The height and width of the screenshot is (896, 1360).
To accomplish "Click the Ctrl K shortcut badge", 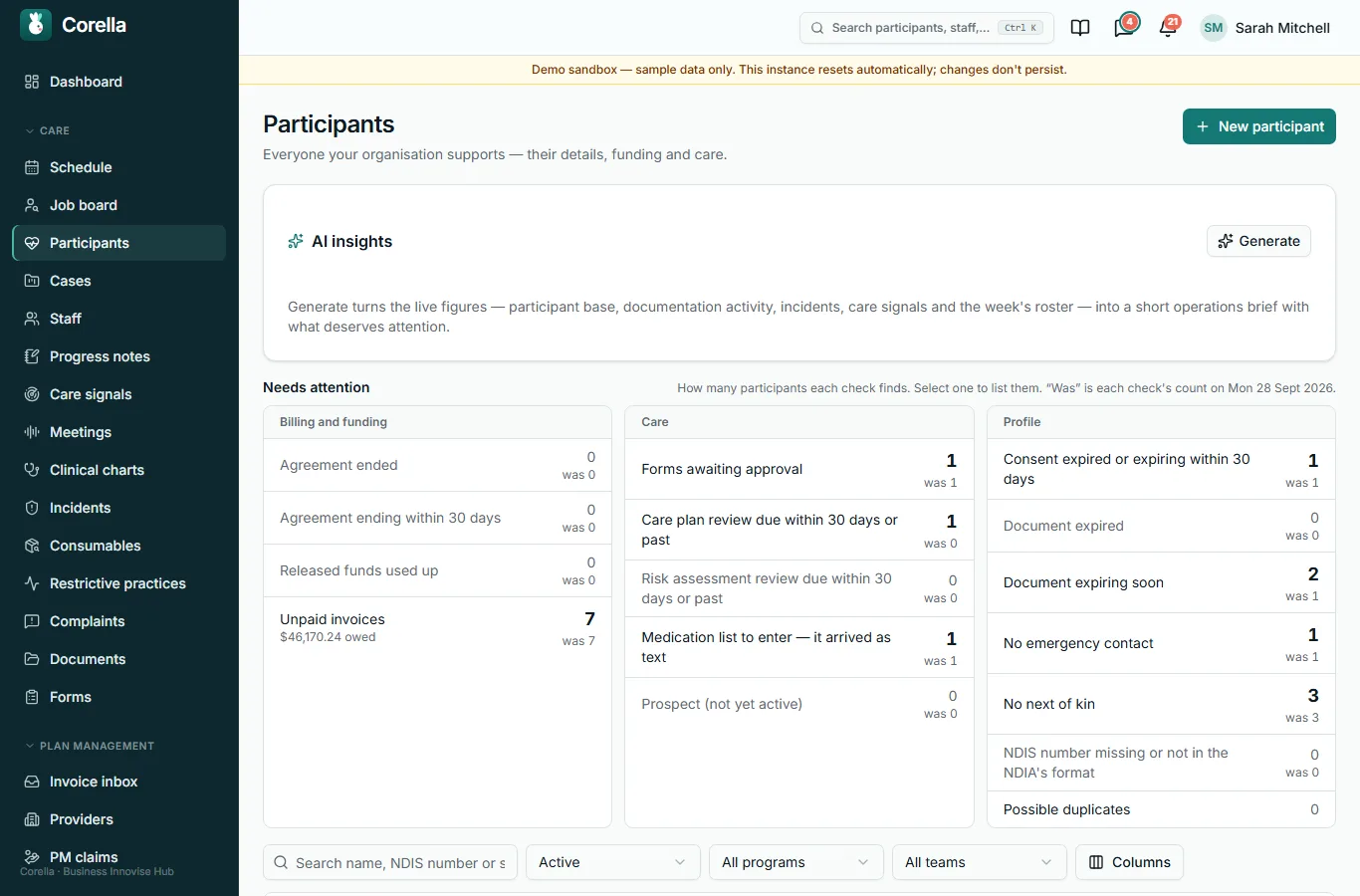I will [1020, 28].
